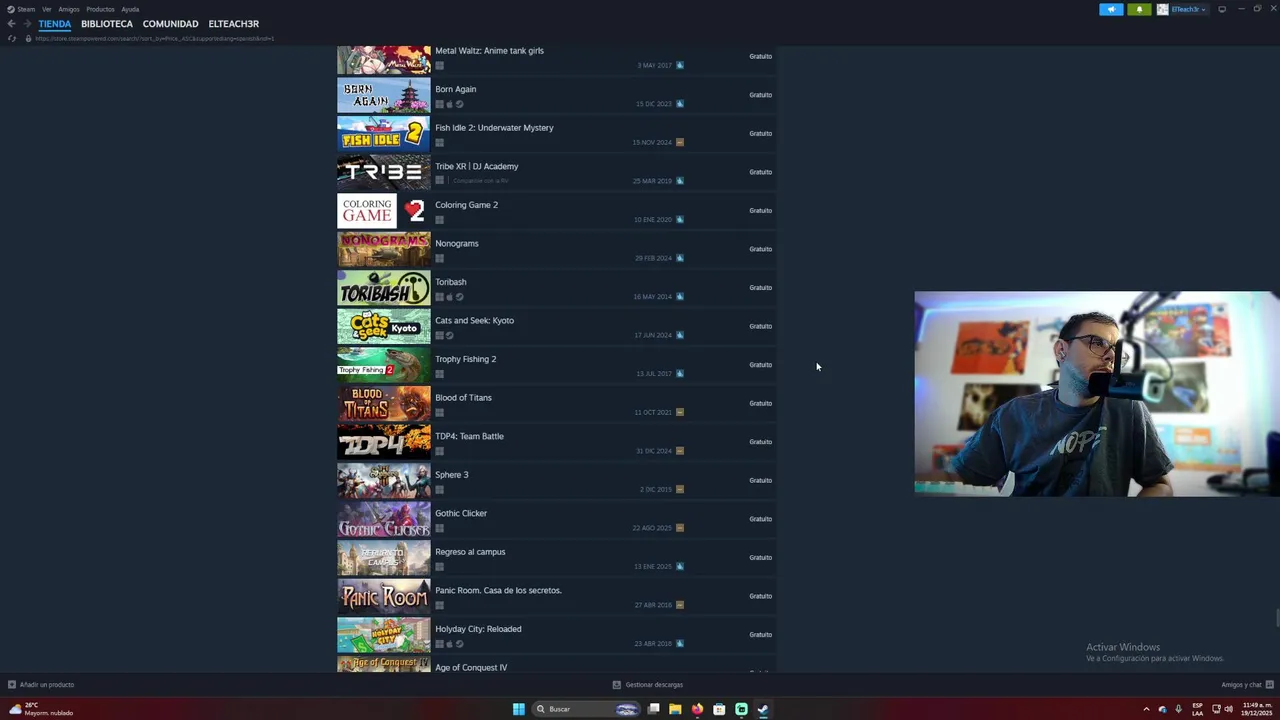Click Añadir un producto
The height and width of the screenshot is (720, 1280).
tap(41, 685)
